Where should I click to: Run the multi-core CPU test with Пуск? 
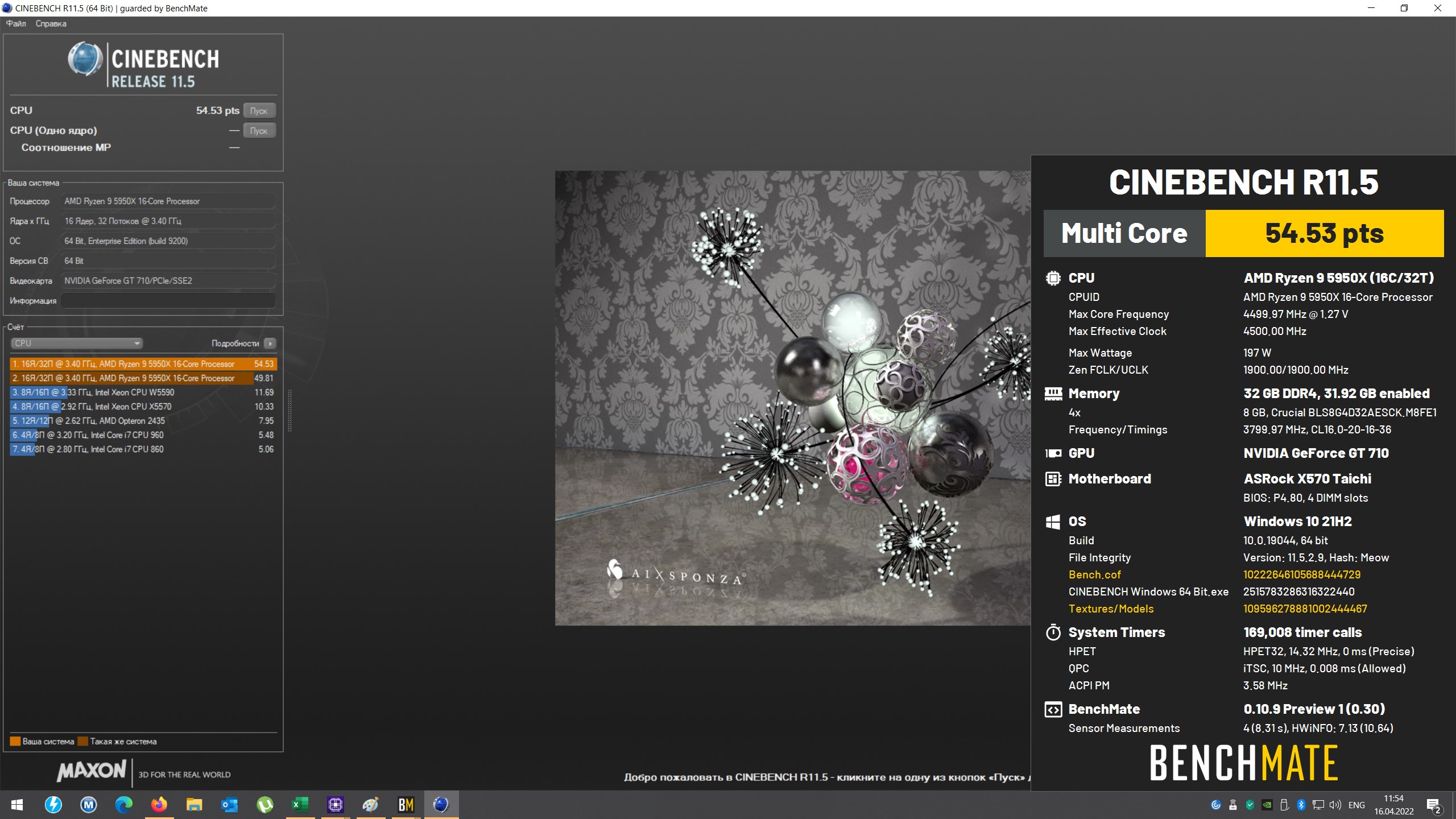(259, 110)
